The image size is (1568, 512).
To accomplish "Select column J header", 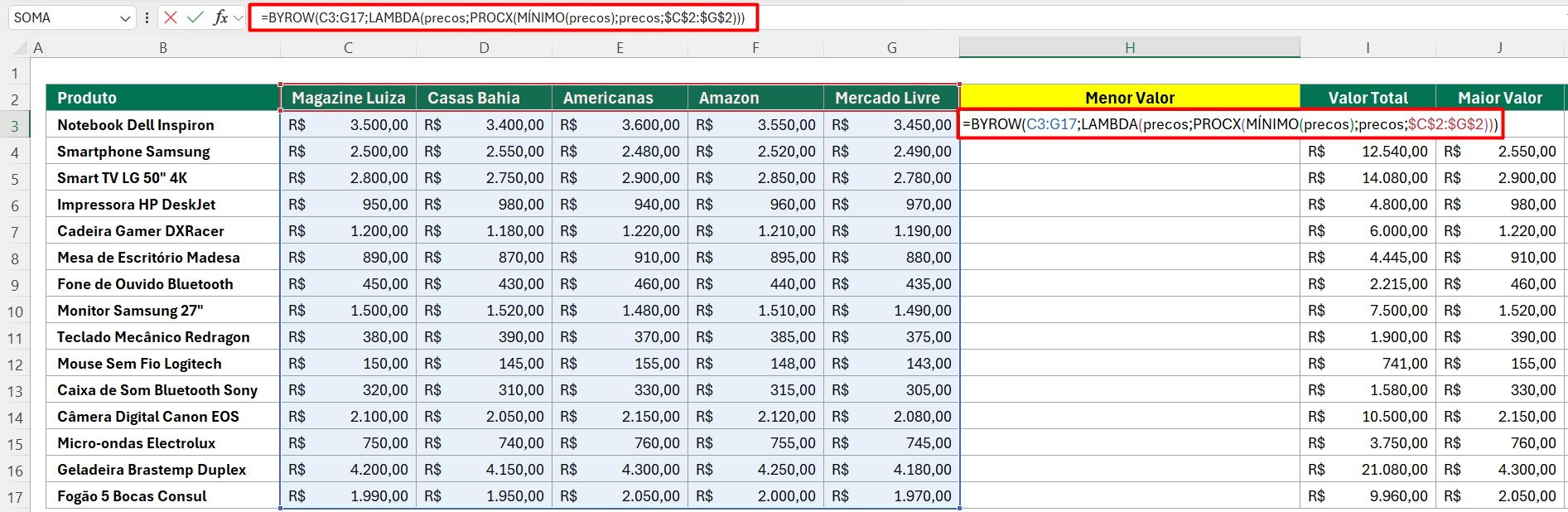I will (1500, 48).
